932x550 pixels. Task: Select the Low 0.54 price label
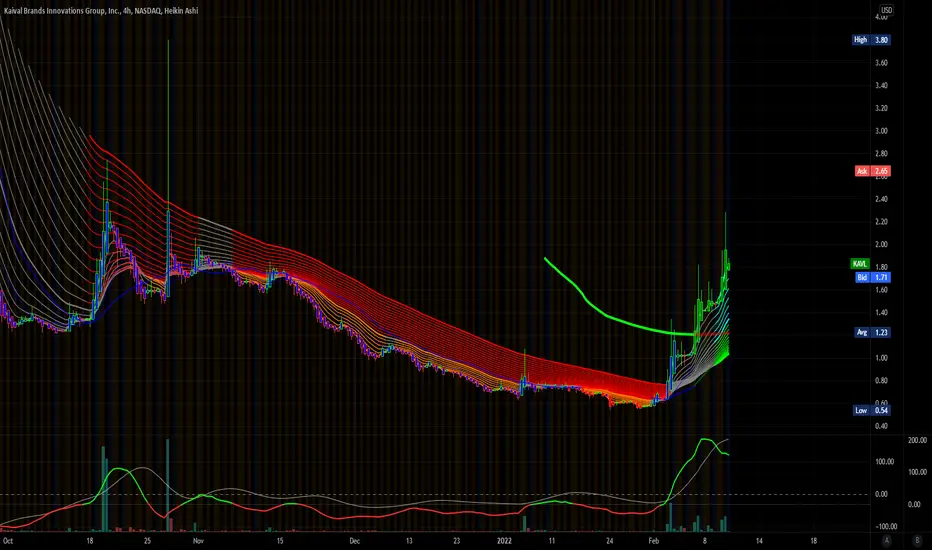pyautogui.click(x=871, y=410)
